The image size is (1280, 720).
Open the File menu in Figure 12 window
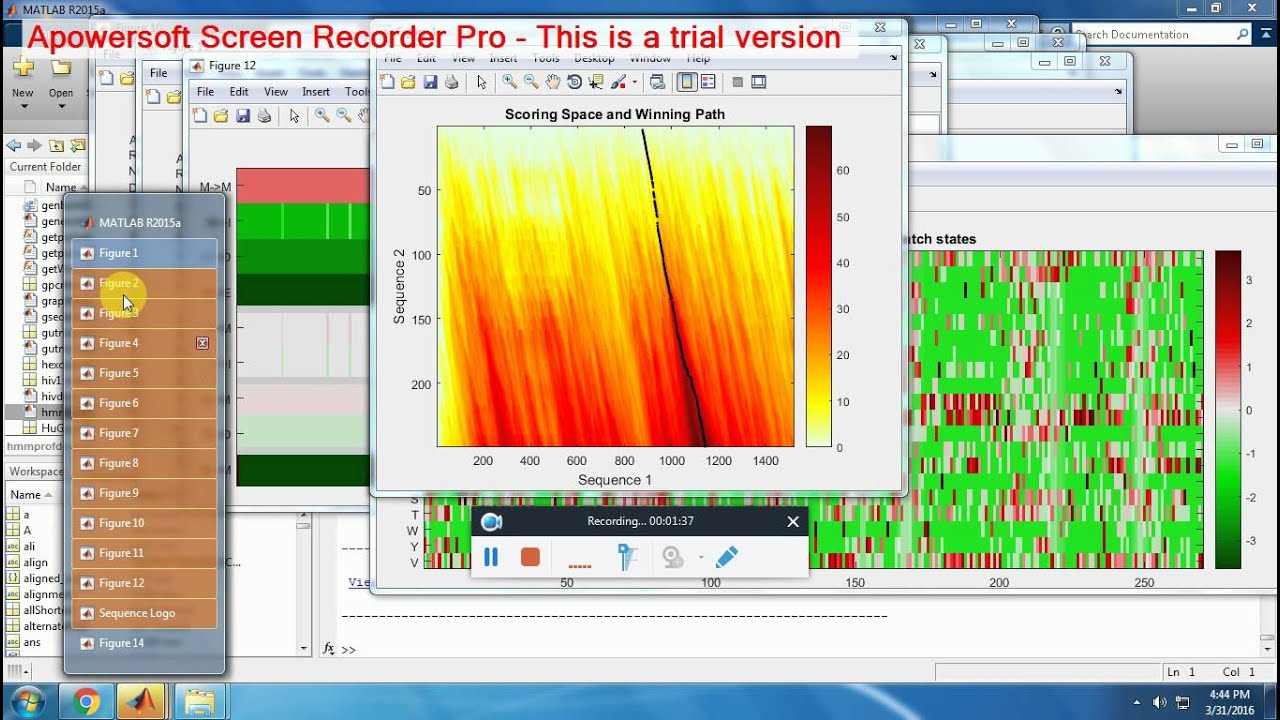205,91
